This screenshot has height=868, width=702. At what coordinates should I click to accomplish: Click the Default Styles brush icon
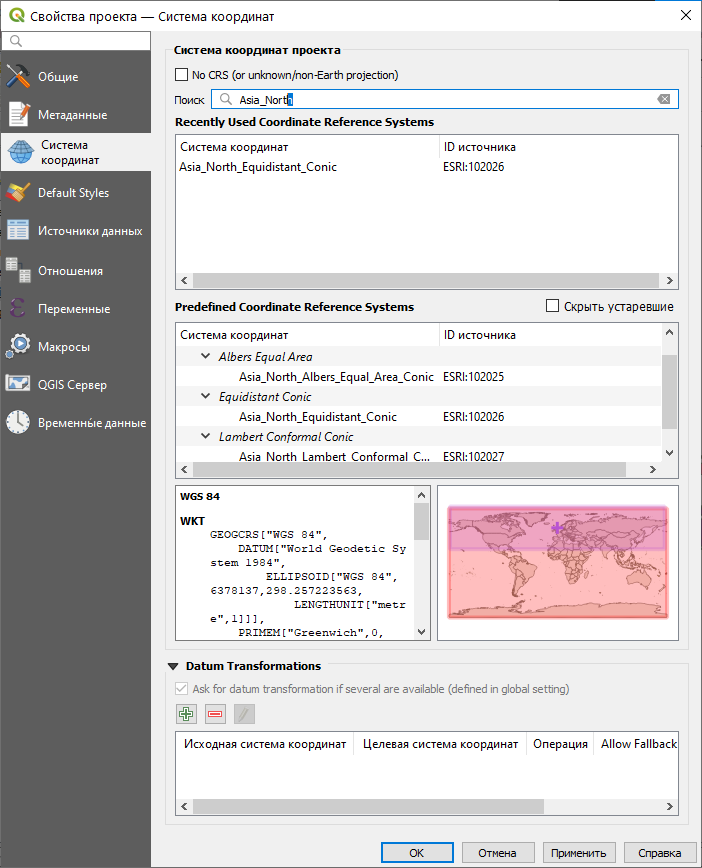point(18,192)
